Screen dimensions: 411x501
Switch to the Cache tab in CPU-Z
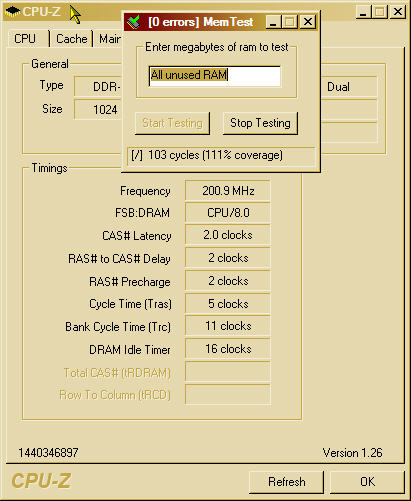point(71,39)
